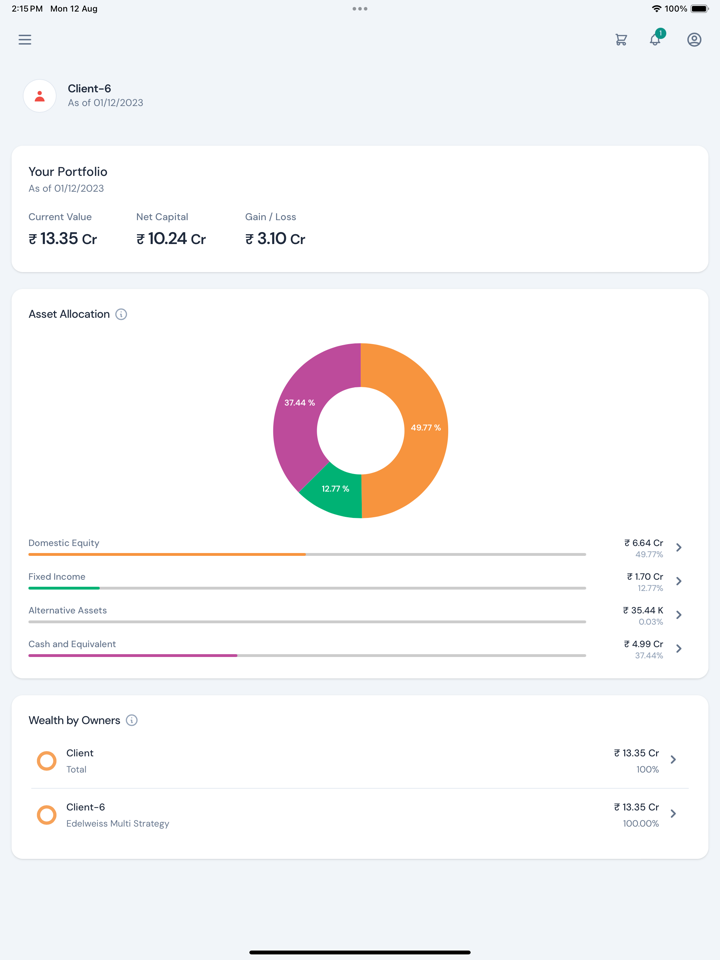Expand Domestic Equity details chevron

[679, 548]
